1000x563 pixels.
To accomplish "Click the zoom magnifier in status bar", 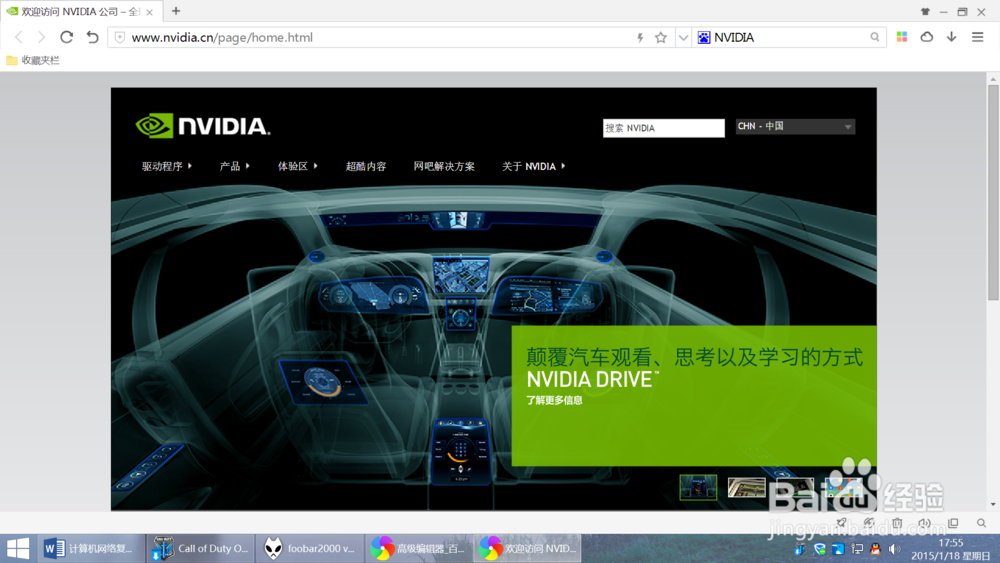I will click(982, 523).
